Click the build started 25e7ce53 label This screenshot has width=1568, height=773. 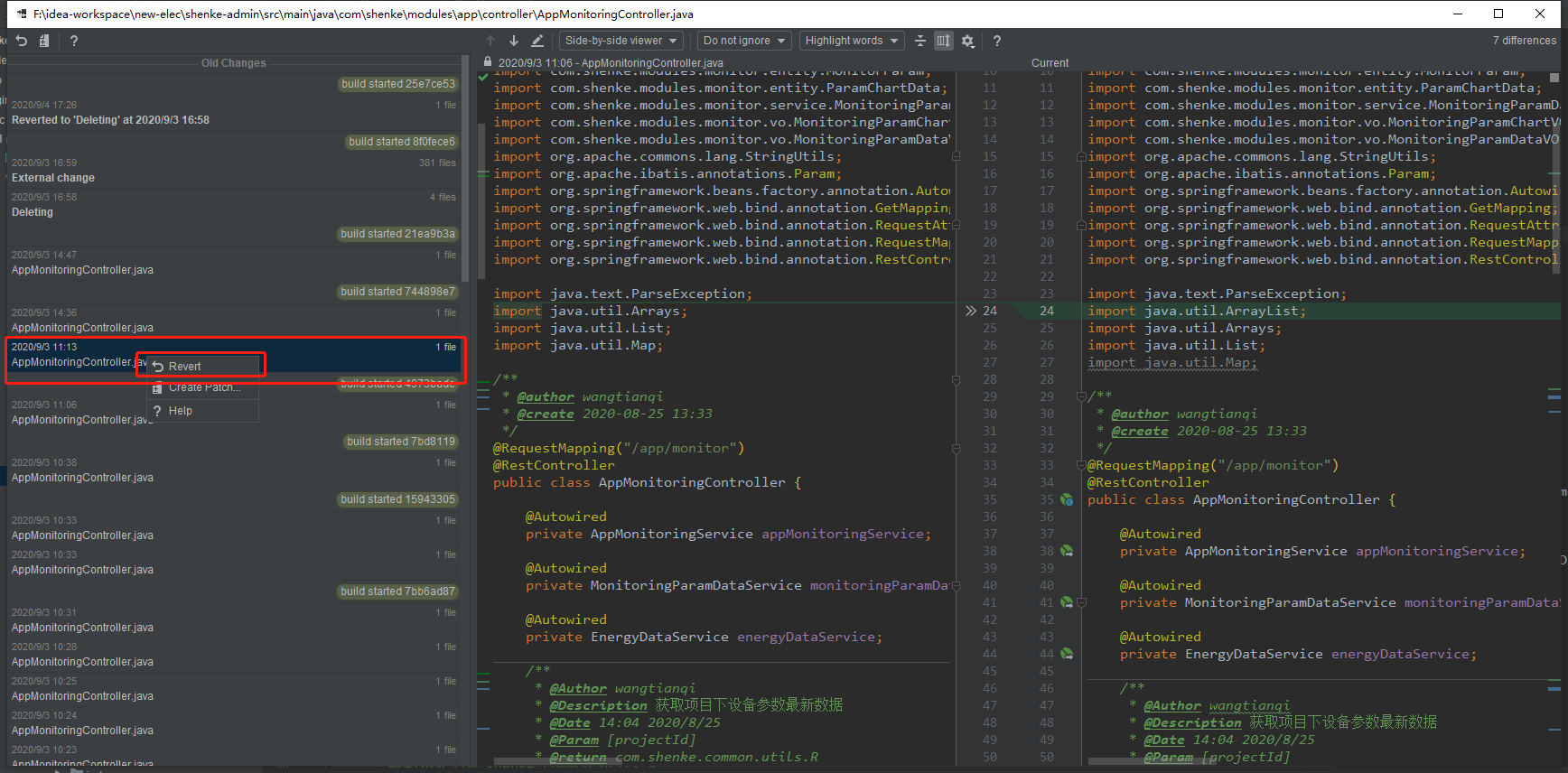[x=398, y=84]
